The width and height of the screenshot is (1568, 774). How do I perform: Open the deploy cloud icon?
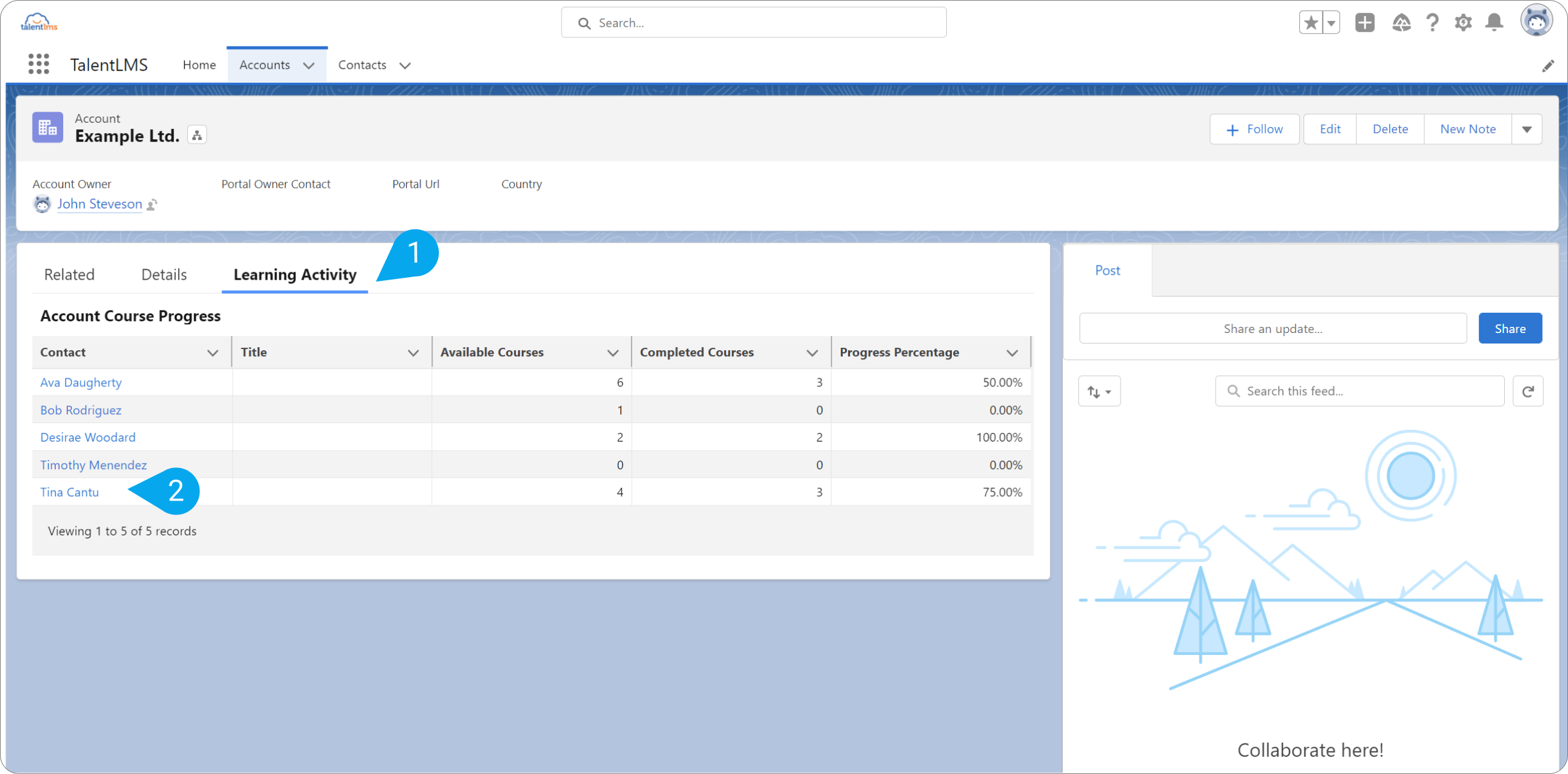pyautogui.click(x=1402, y=22)
